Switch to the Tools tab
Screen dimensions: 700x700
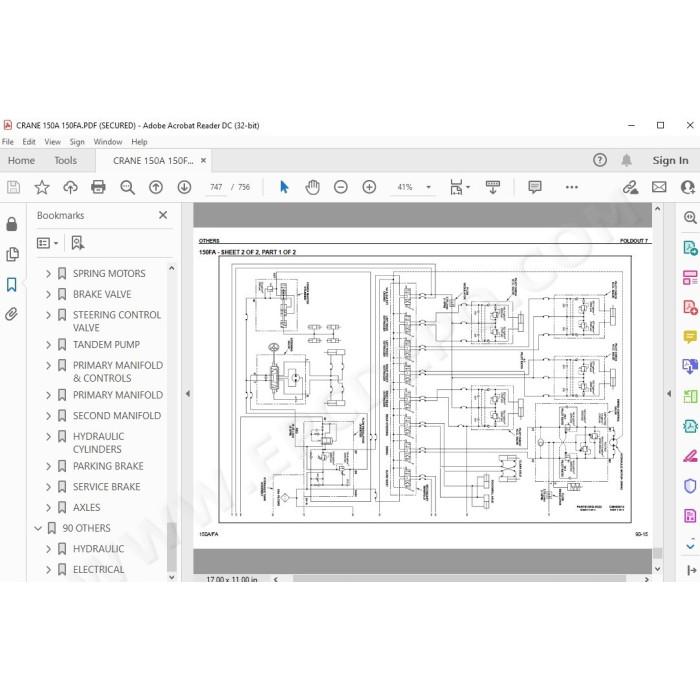(x=66, y=160)
